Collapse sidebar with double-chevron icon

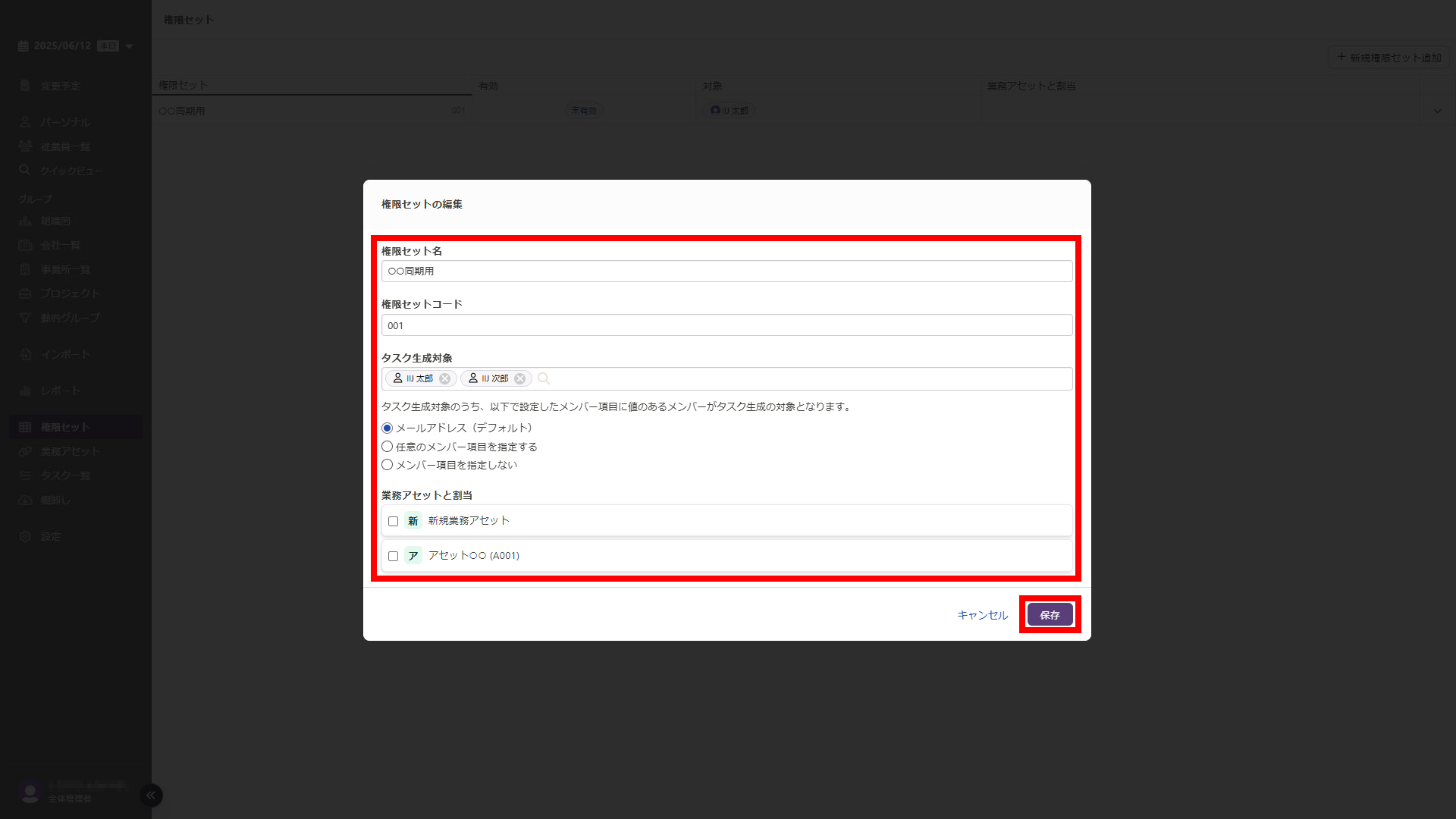151,795
